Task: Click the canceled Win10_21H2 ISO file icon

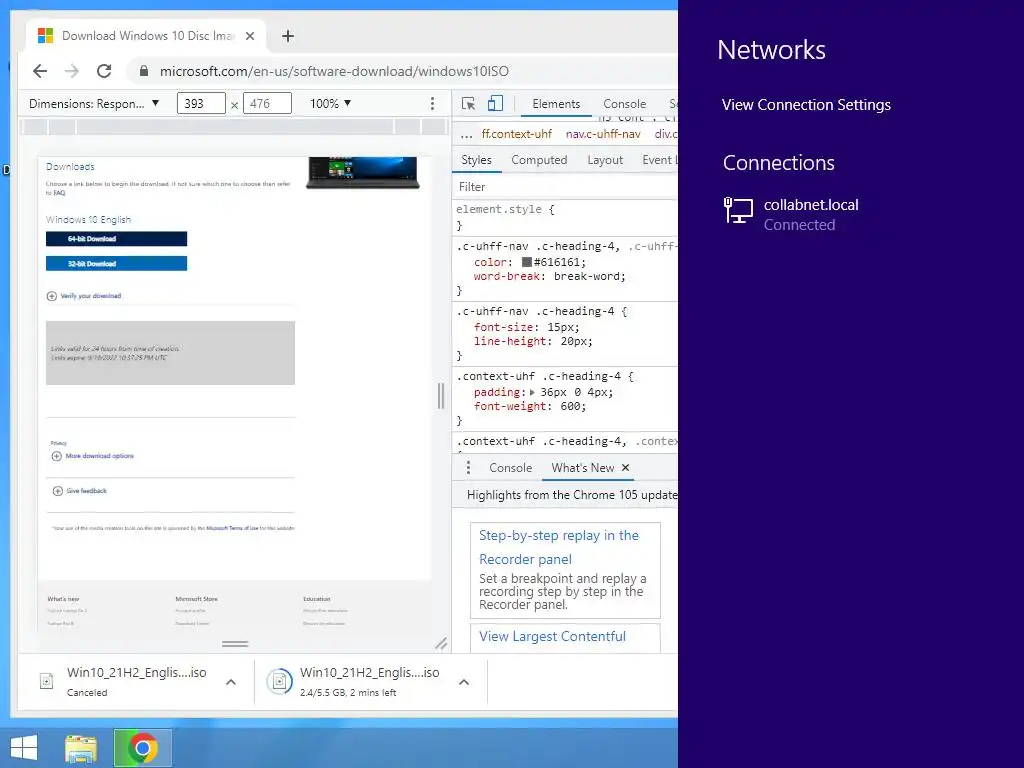Action: point(46,681)
